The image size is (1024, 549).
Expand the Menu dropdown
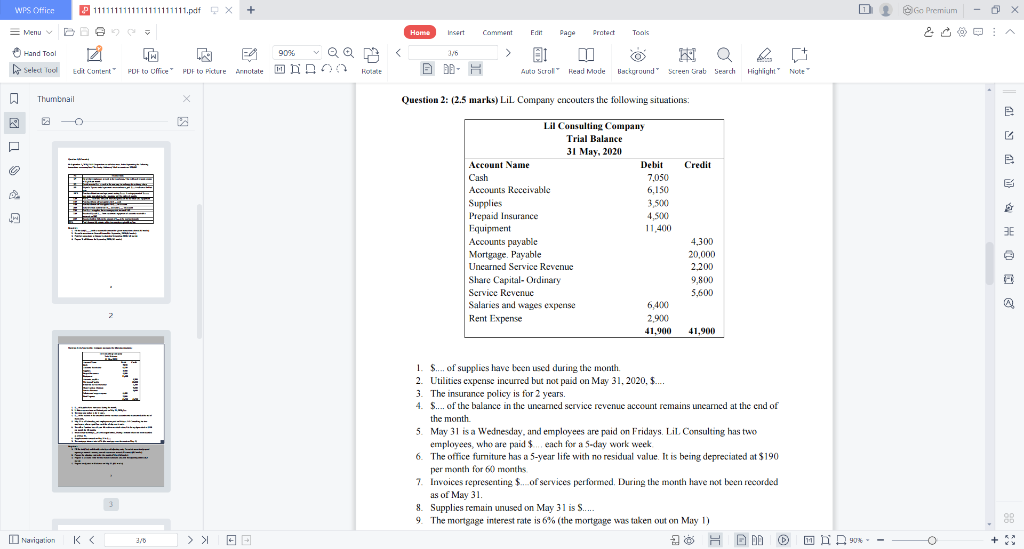pos(31,32)
